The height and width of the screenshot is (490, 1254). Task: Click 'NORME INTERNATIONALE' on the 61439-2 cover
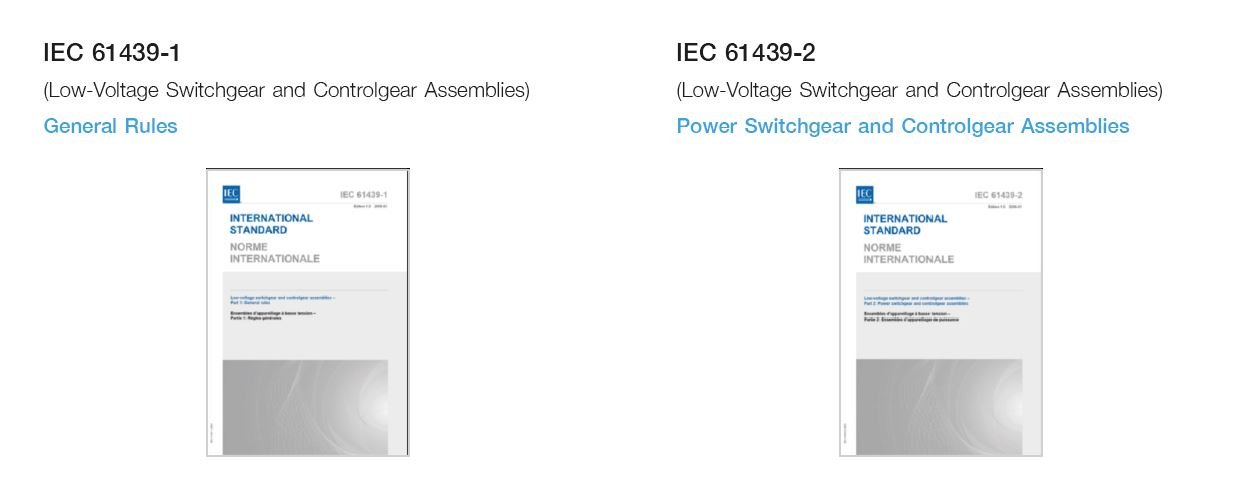(x=908, y=253)
